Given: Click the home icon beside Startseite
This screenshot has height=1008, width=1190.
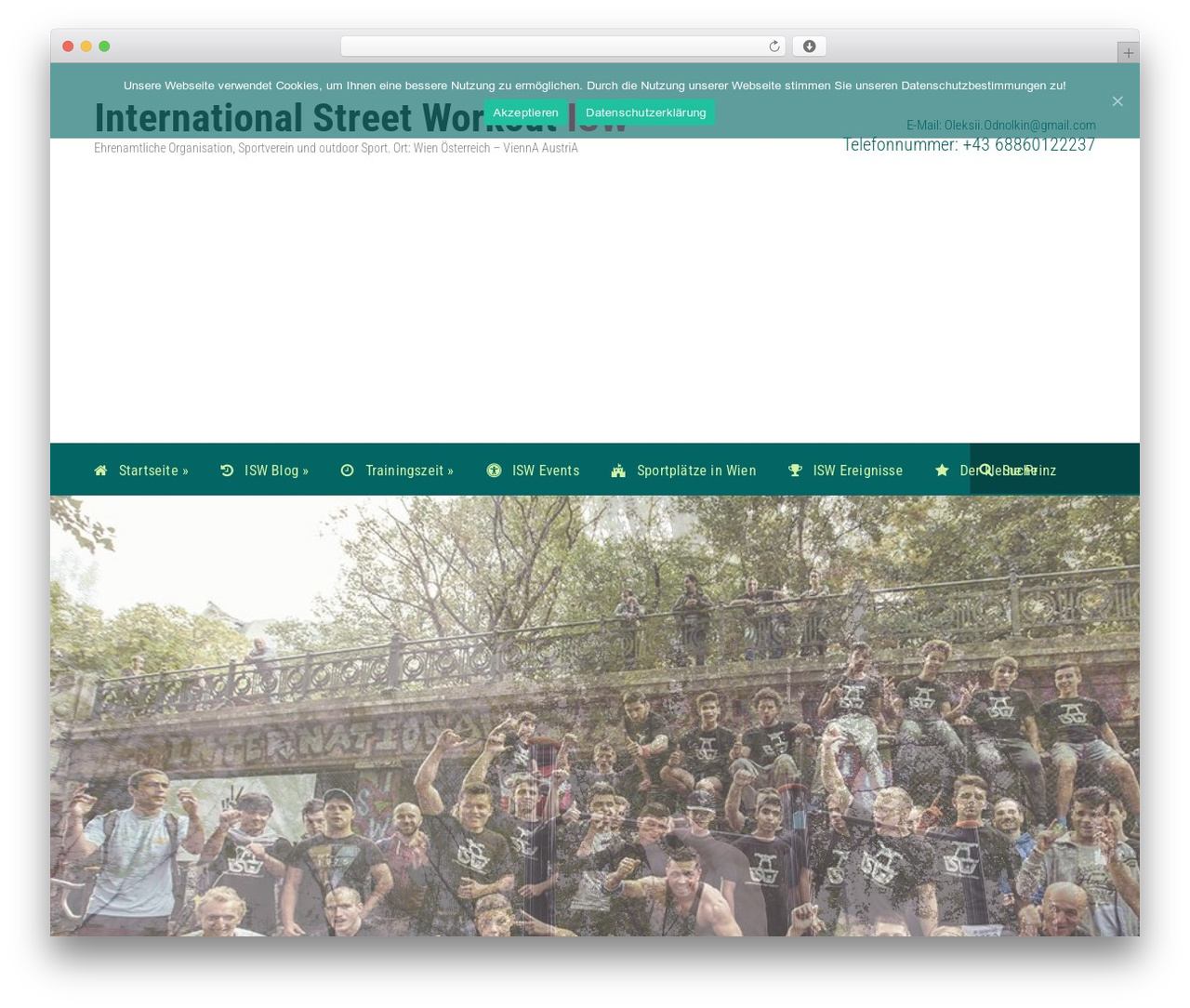Looking at the screenshot, I should click(x=100, y=471).
